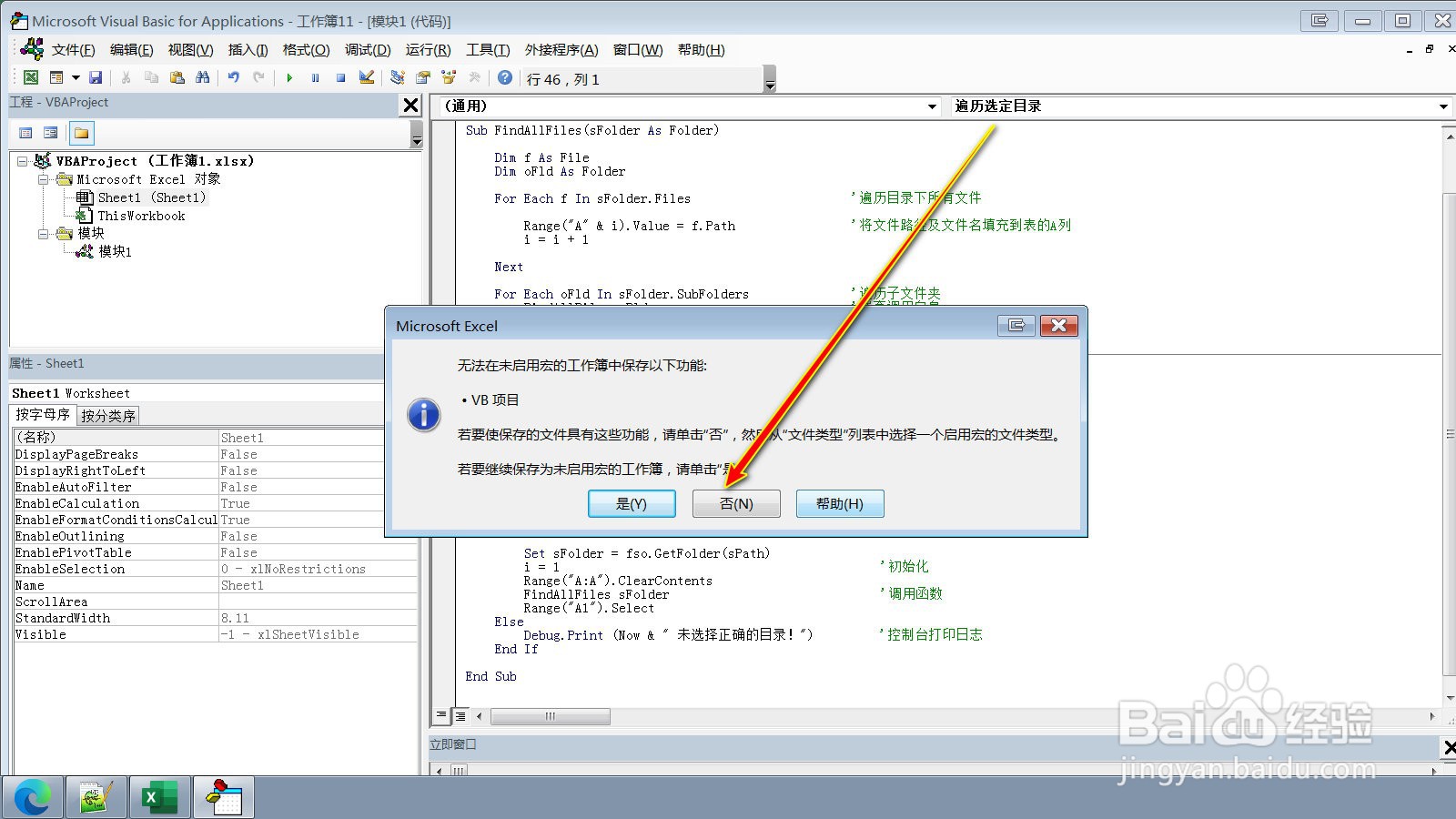The height and width of the screenshot is (819, 1456).
Task: Close the 工程 - VBAProject panel
Action: pyautogui.click(x=411, y=106)
